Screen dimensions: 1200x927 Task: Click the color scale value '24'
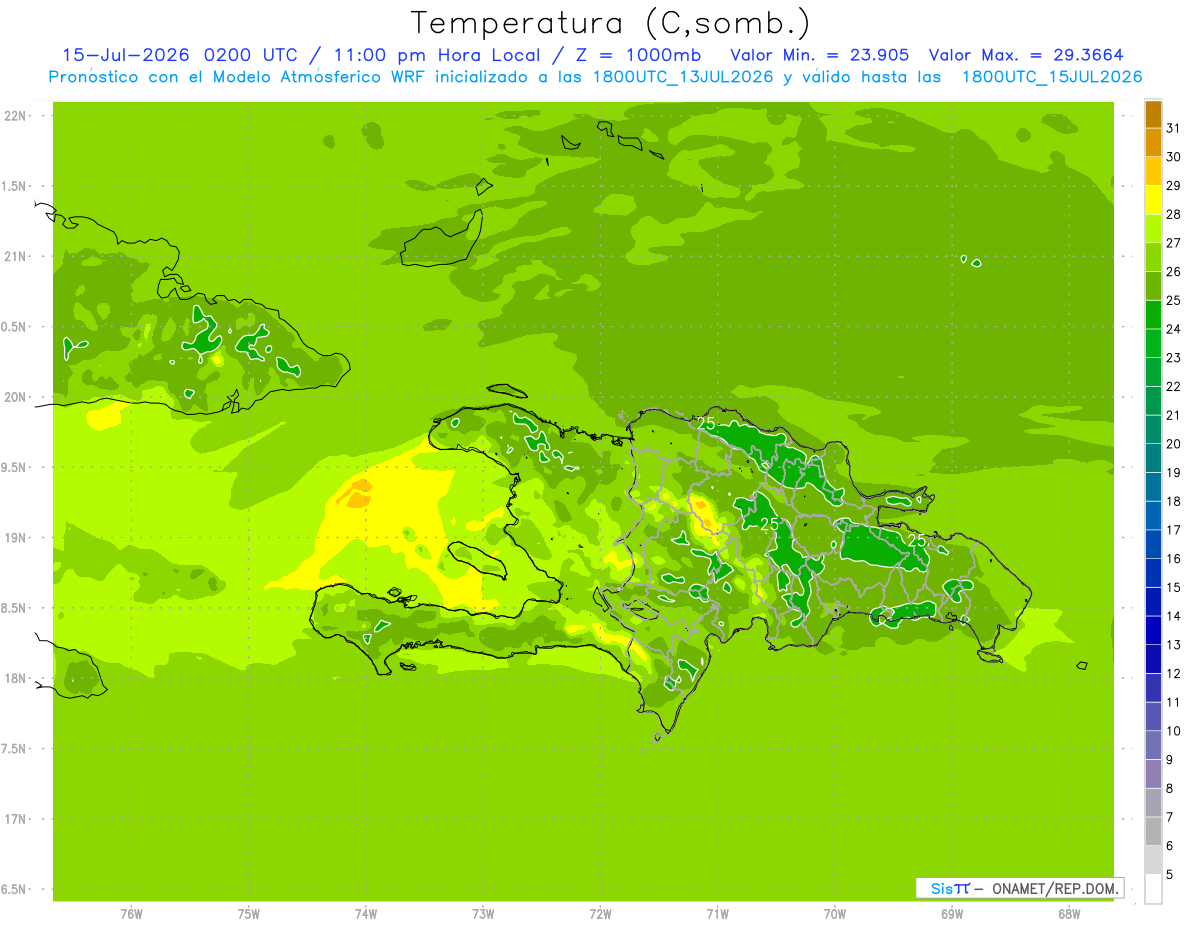click(x=1173, y=329)
